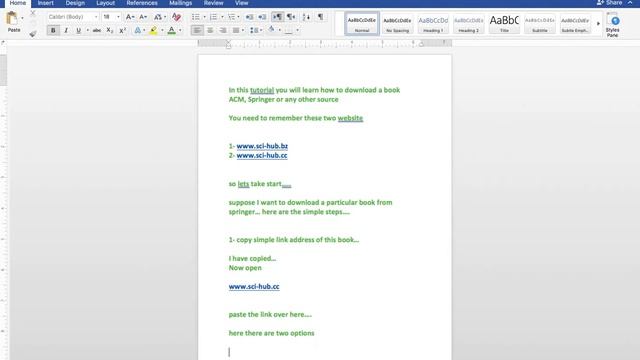This screenshot has height=360, width=640.
Task: Toggle justify alignment
Action: tap(236, 30)
